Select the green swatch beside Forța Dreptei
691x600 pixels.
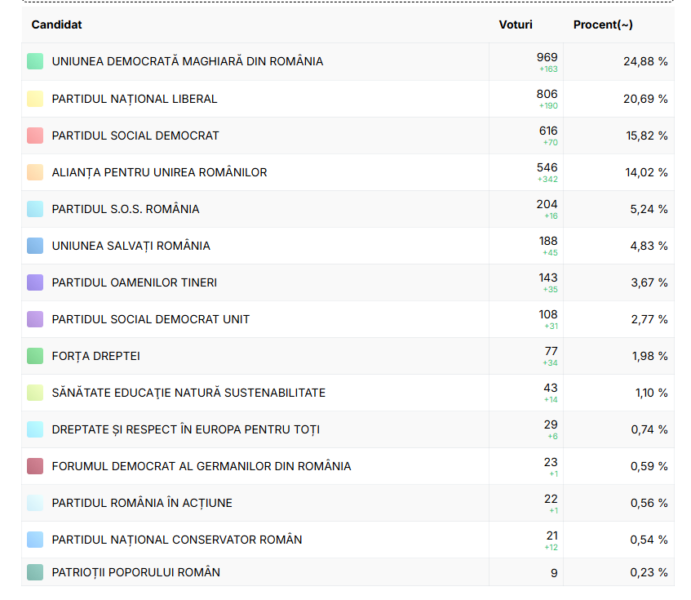(35, 356)
